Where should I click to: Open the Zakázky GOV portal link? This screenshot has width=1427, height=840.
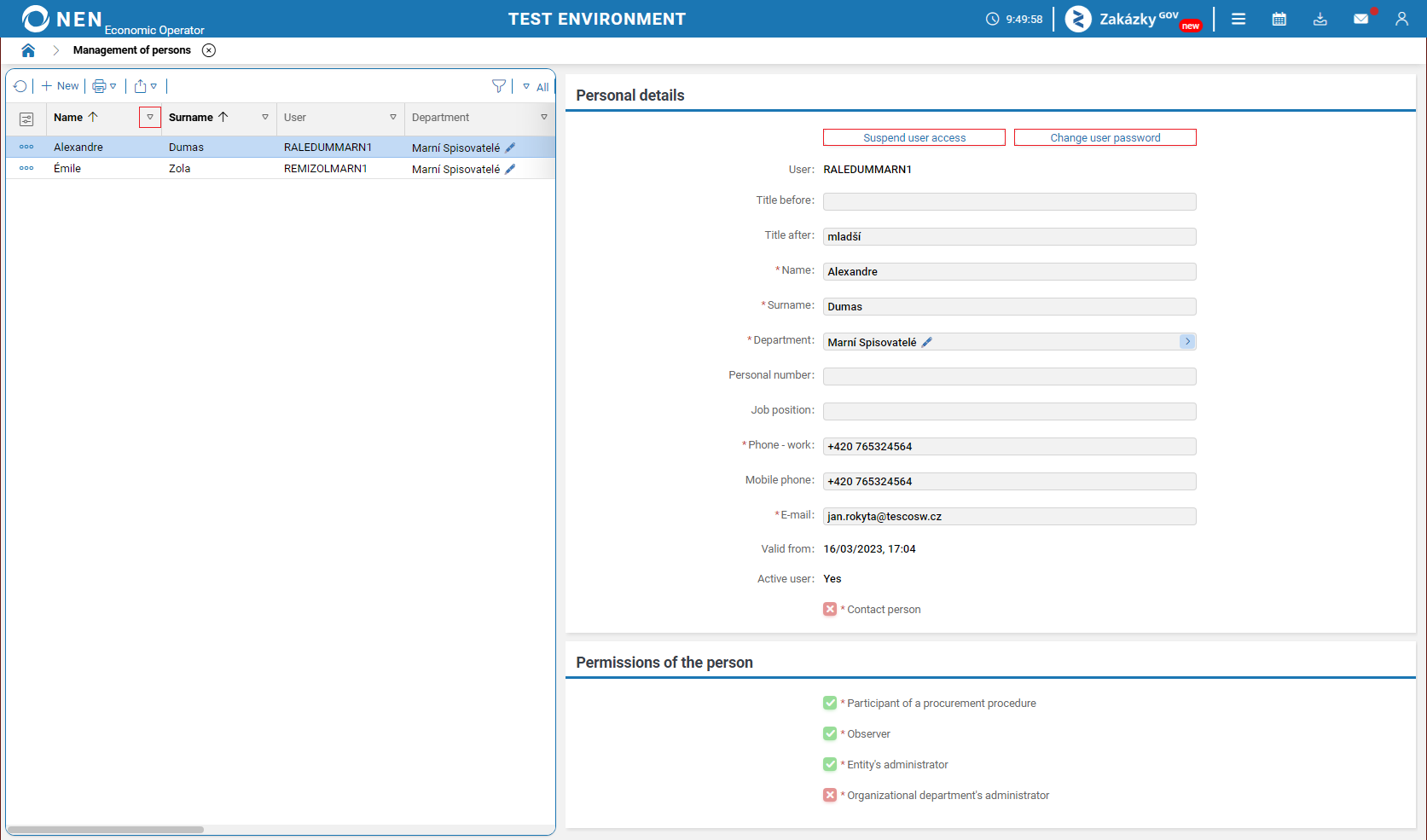click(x=1134, y=19)
